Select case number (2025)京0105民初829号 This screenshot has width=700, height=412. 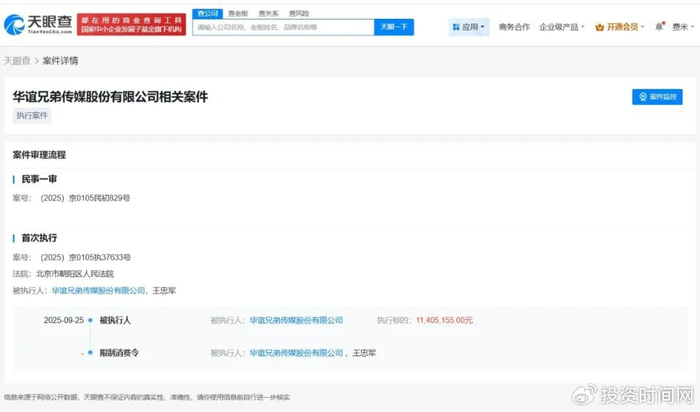pos(85,198)
